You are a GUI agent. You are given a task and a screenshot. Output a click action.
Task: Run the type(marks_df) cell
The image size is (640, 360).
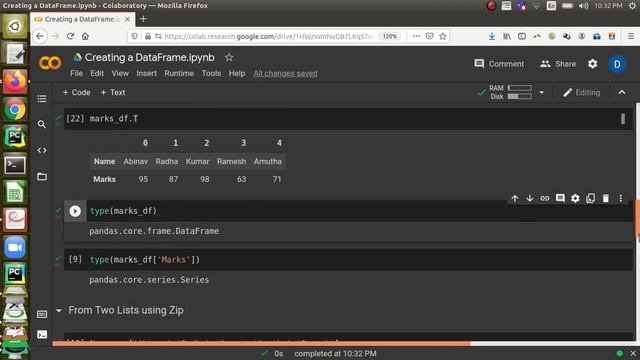click(75, 211)
